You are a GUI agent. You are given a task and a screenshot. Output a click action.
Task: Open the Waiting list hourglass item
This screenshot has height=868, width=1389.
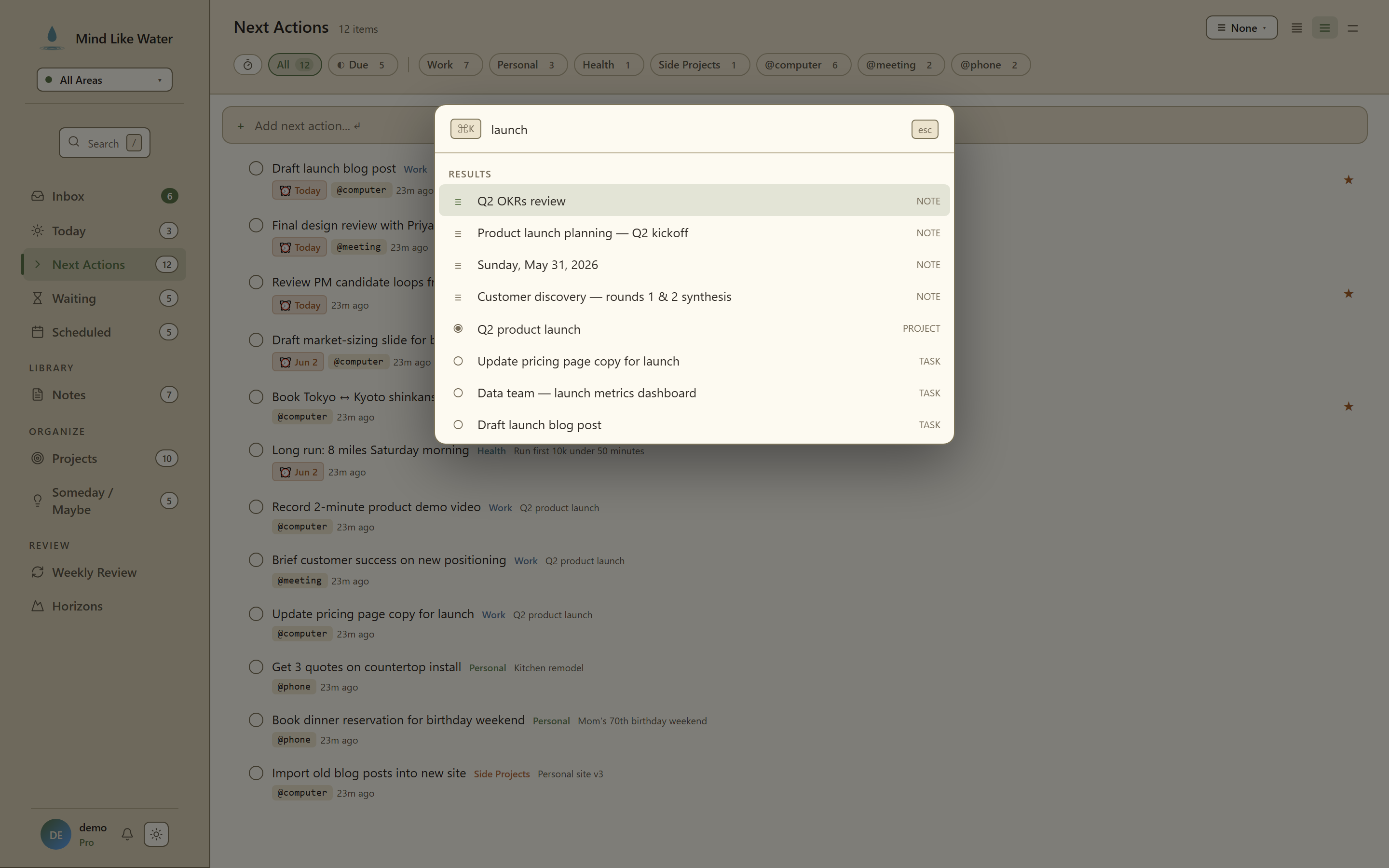[105, 298]
